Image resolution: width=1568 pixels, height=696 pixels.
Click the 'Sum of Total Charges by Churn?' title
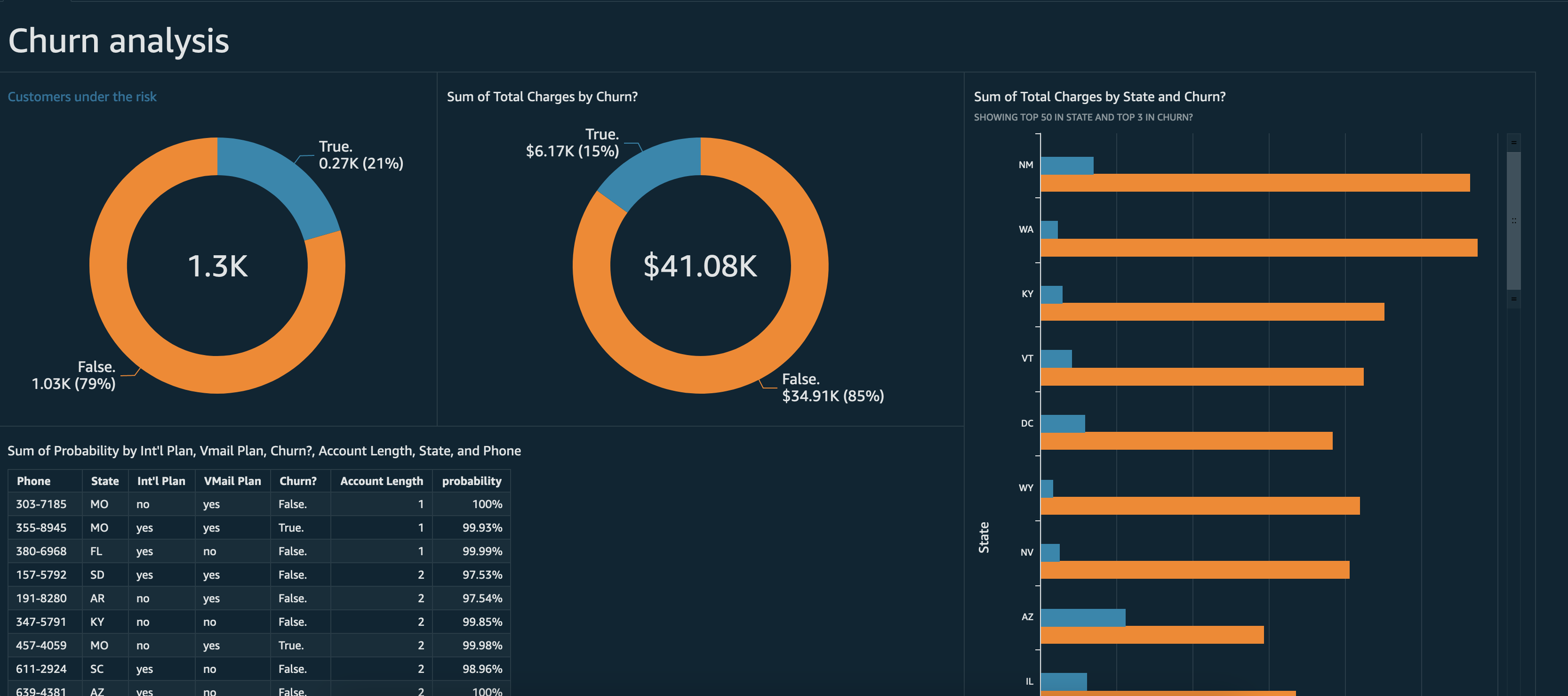pyautogui.click(x=542, y=97)
